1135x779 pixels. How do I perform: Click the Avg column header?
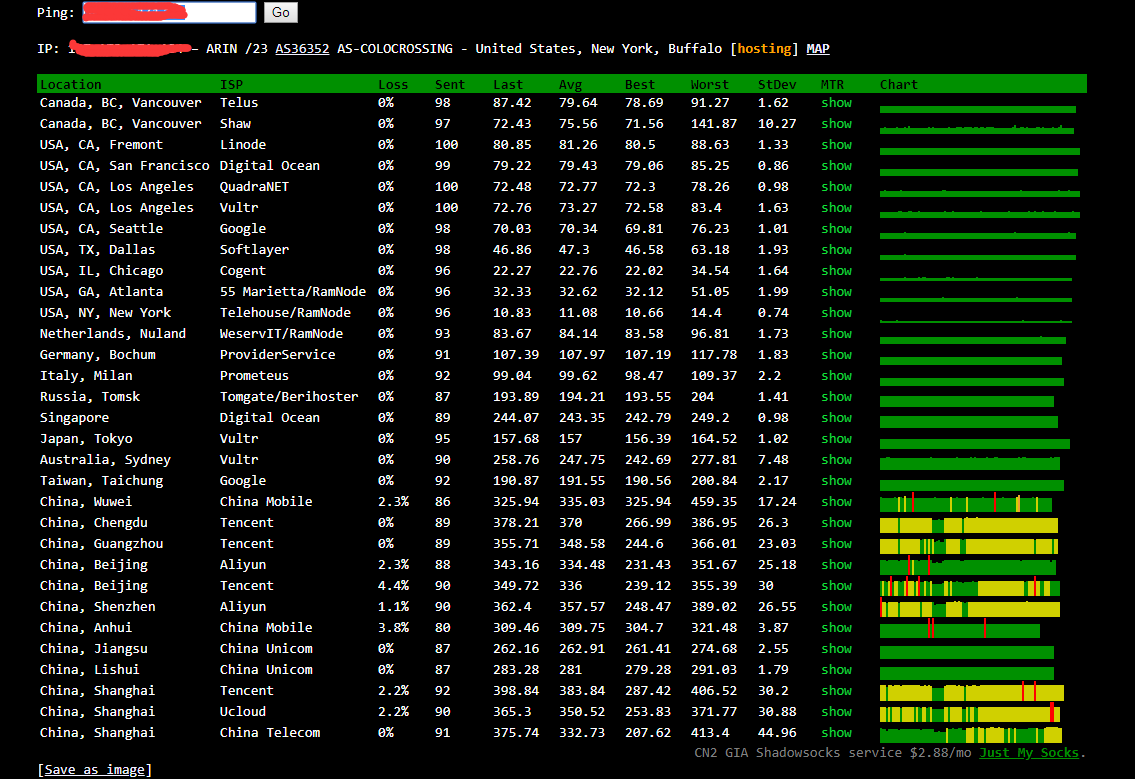click(570, 85)
